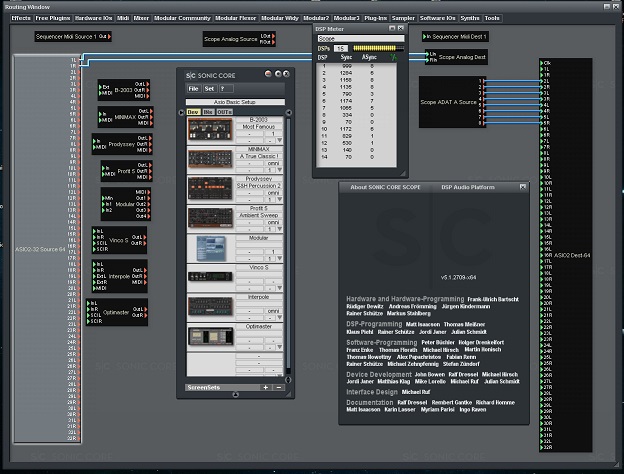This screenshot has width=624, height=474.
Task: Click the red minimize button of Sonic Core panel
Action: pos(268,74)
